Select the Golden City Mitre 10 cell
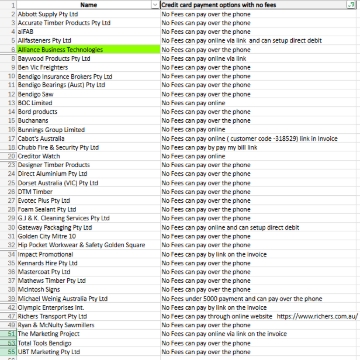This screenshot has height=360, width=360. coord(88,236)
